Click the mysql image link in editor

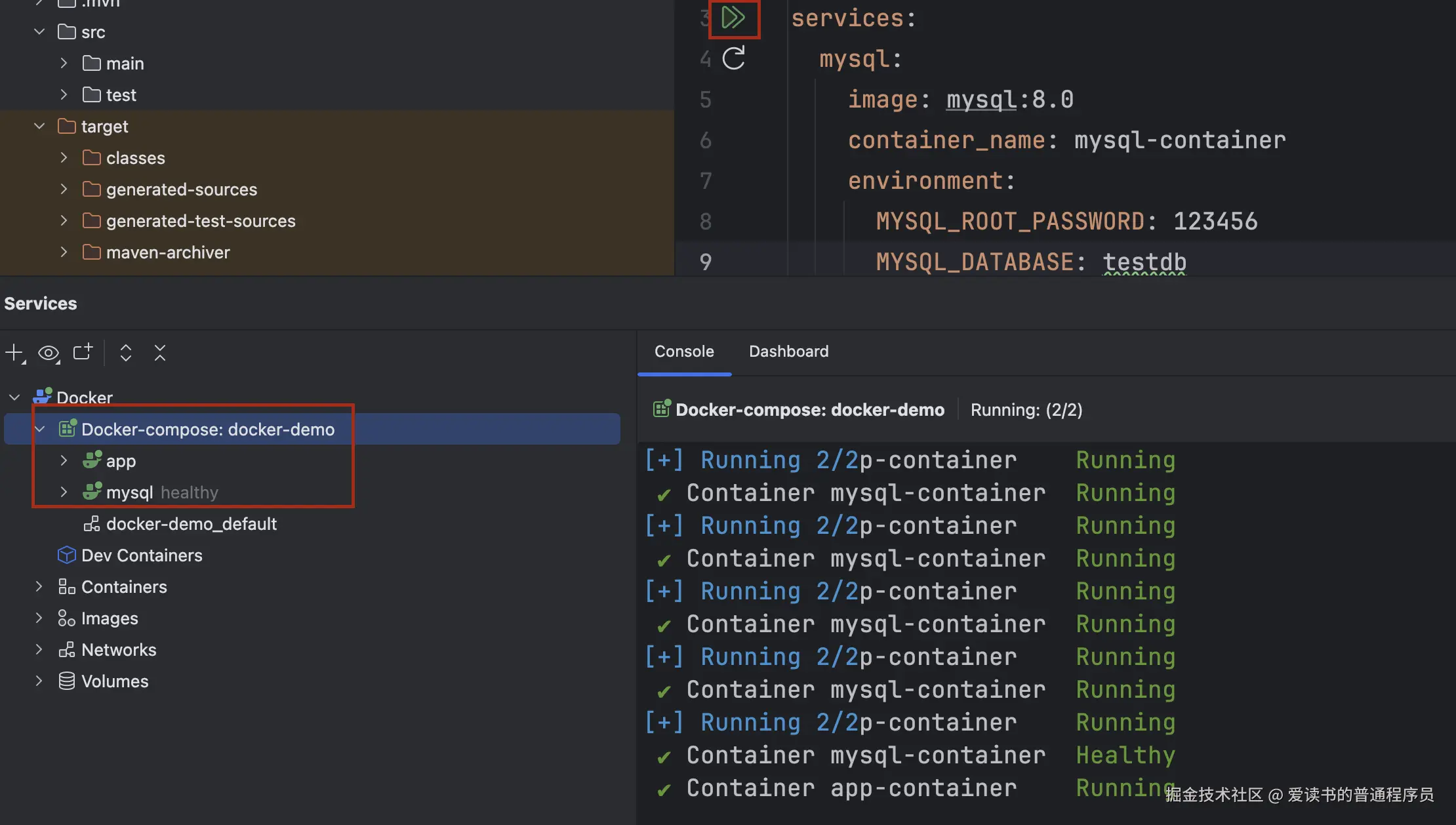pos(981,100)
